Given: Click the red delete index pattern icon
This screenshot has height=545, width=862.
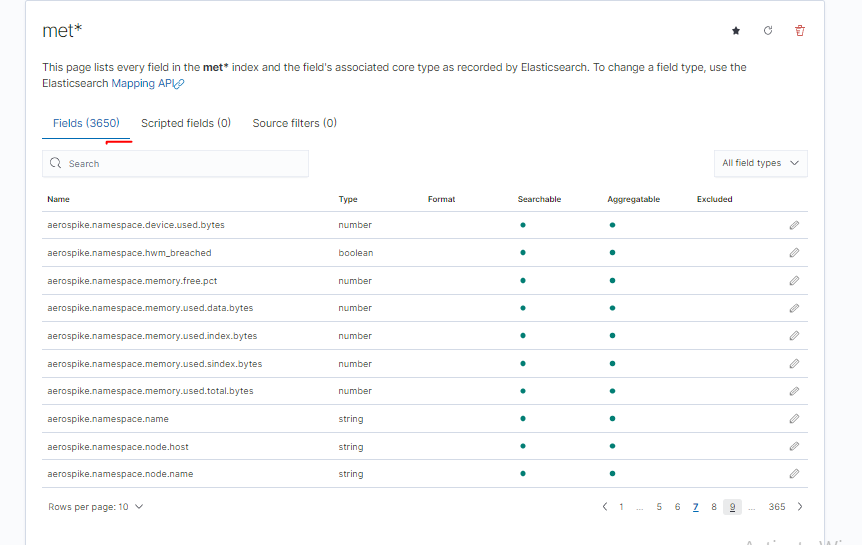Looking at the screenshot, I should click(x=799, y=31).
